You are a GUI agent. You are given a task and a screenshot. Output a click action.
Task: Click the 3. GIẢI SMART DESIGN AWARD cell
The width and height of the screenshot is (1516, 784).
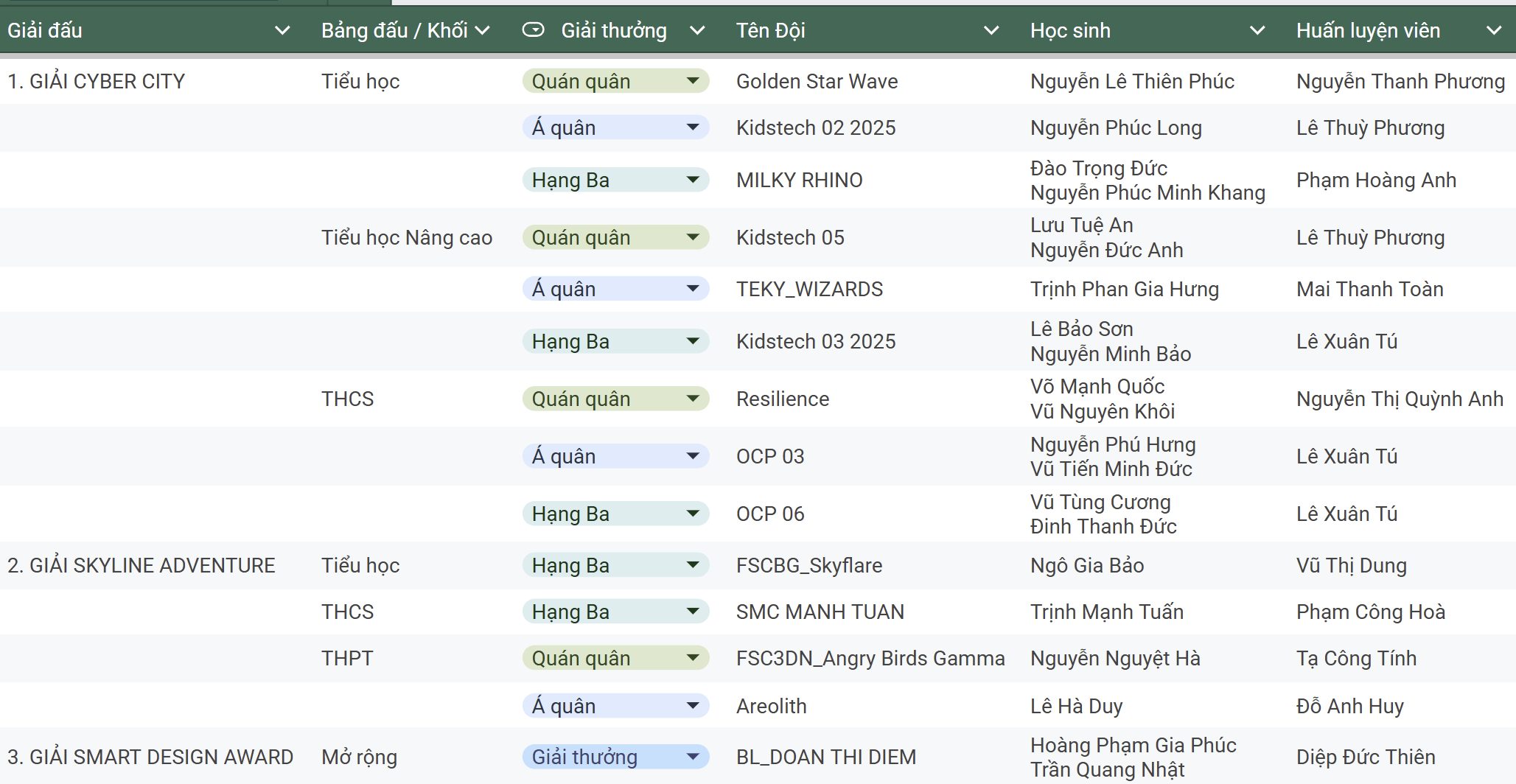[x=150, y=757]
